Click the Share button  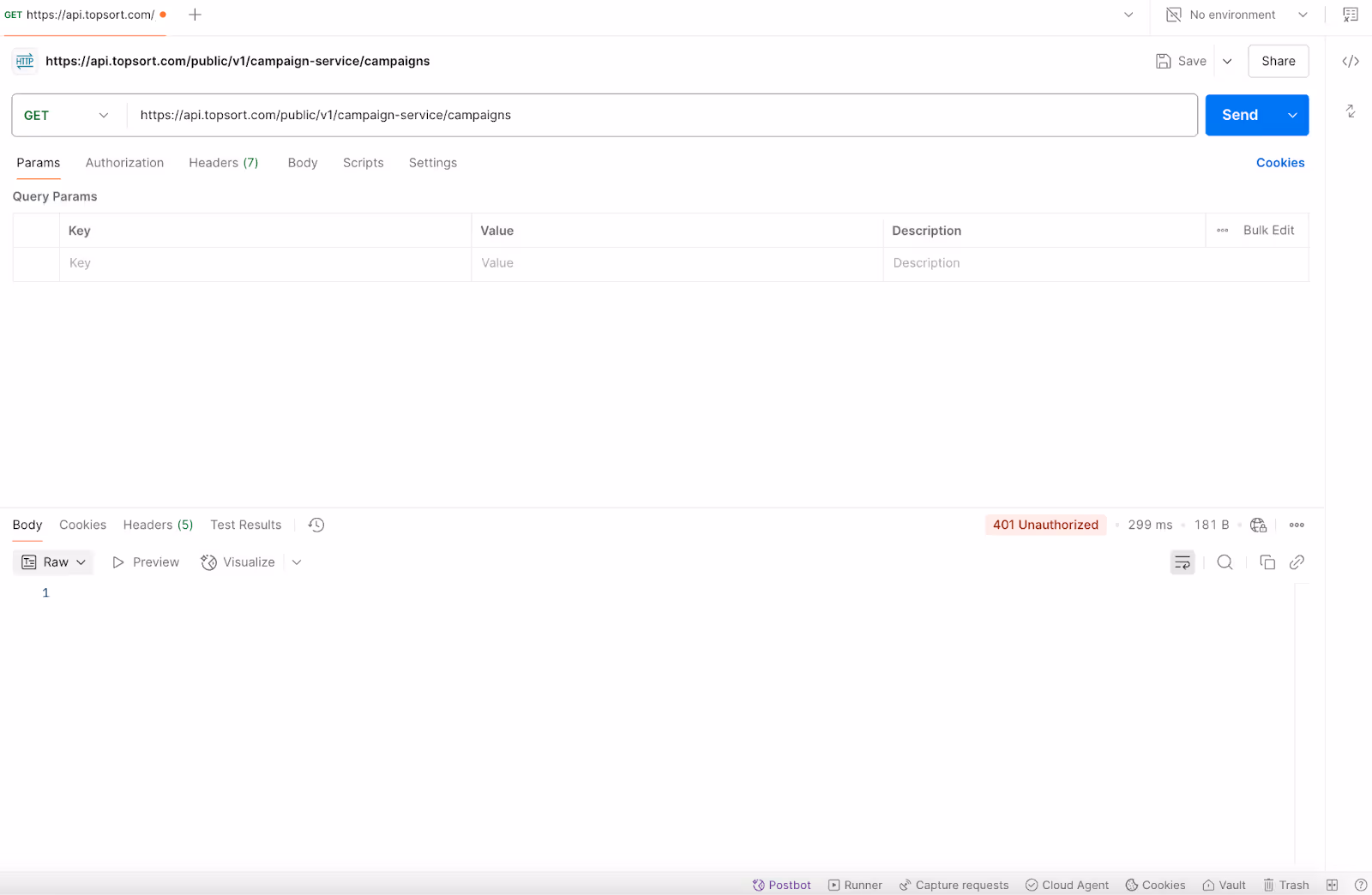point(1278,61)
